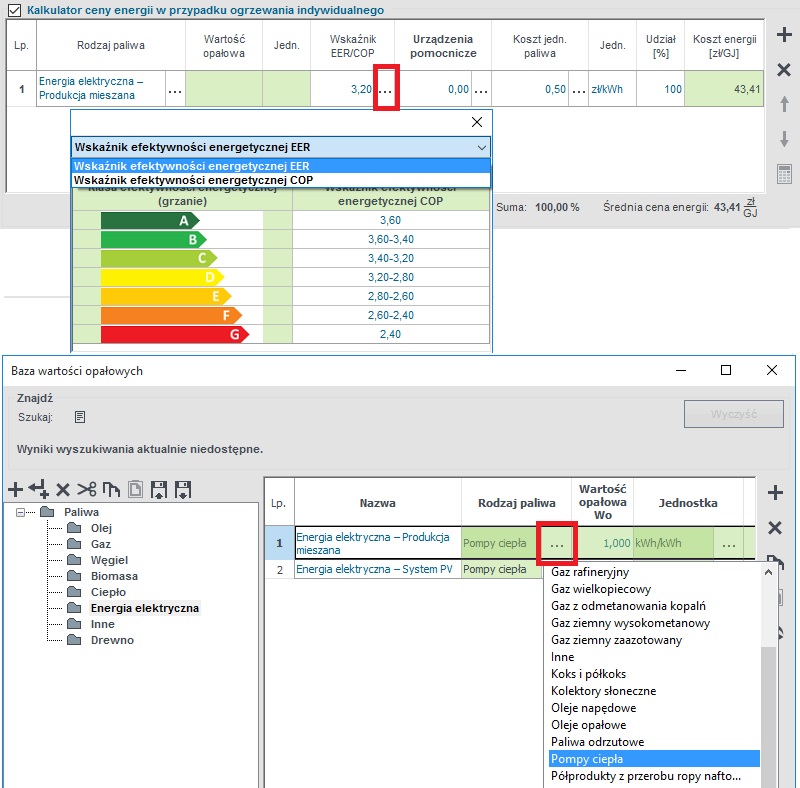Viewport: 800px width, 788px height.
Task: Paste using the clipboard icon
Action: pyautogui.click(x=135, y=489)
